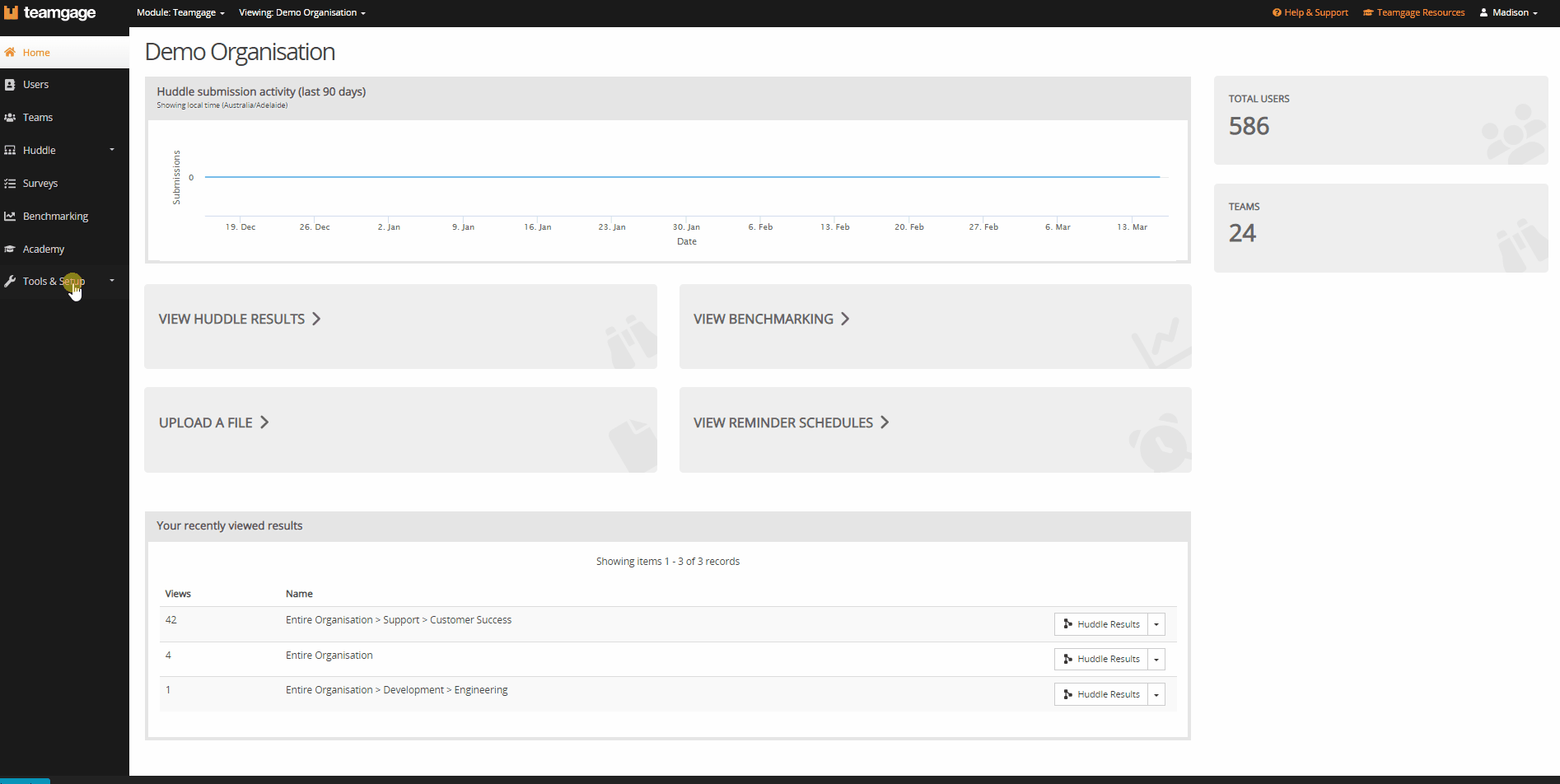The height and width of the screenshot is (784, 1560).
Task: Open dropdown arrow for Entire Organisation Huddle Results
Action: point(1156,659)
